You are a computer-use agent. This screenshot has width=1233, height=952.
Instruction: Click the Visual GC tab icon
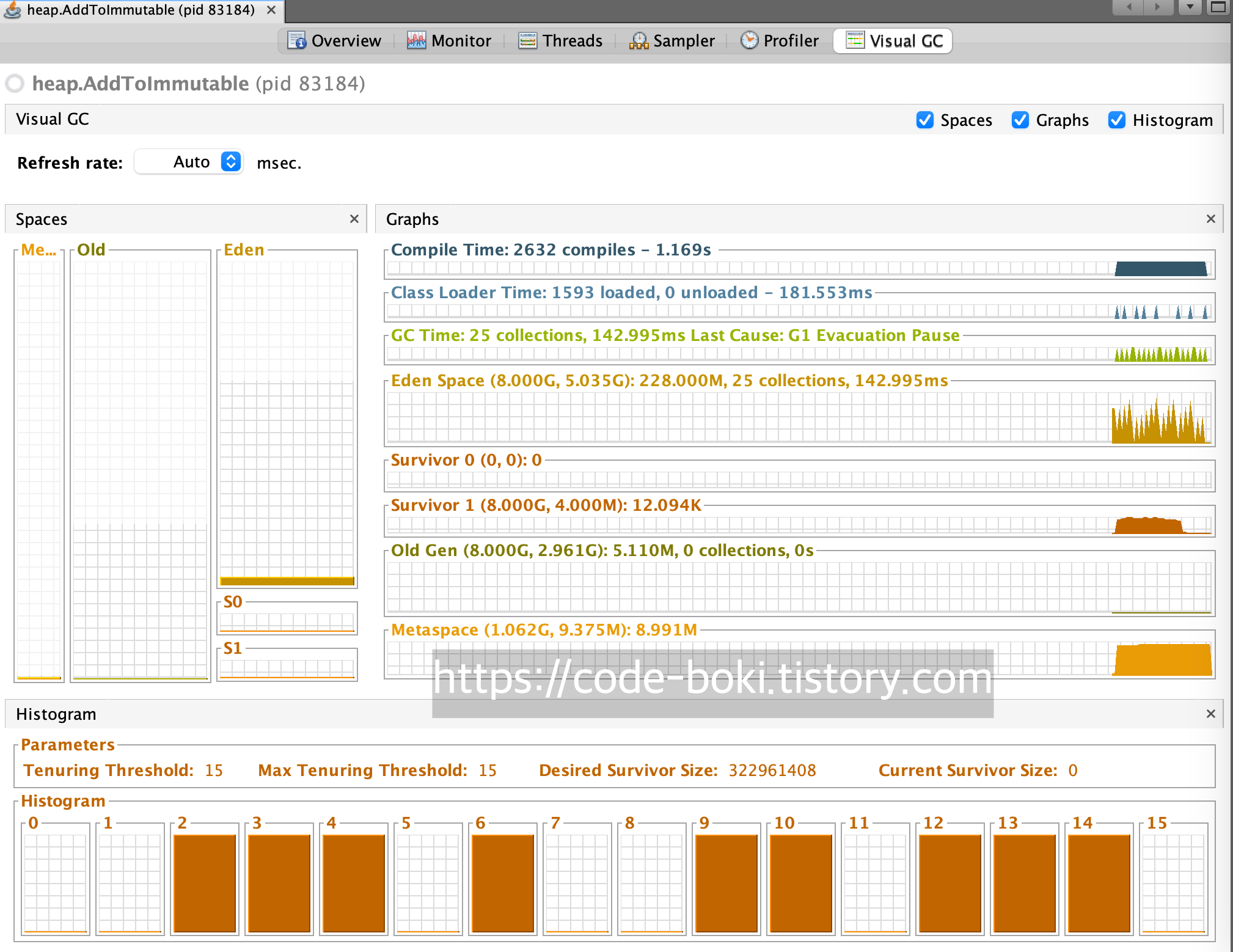tap(855, 40)
